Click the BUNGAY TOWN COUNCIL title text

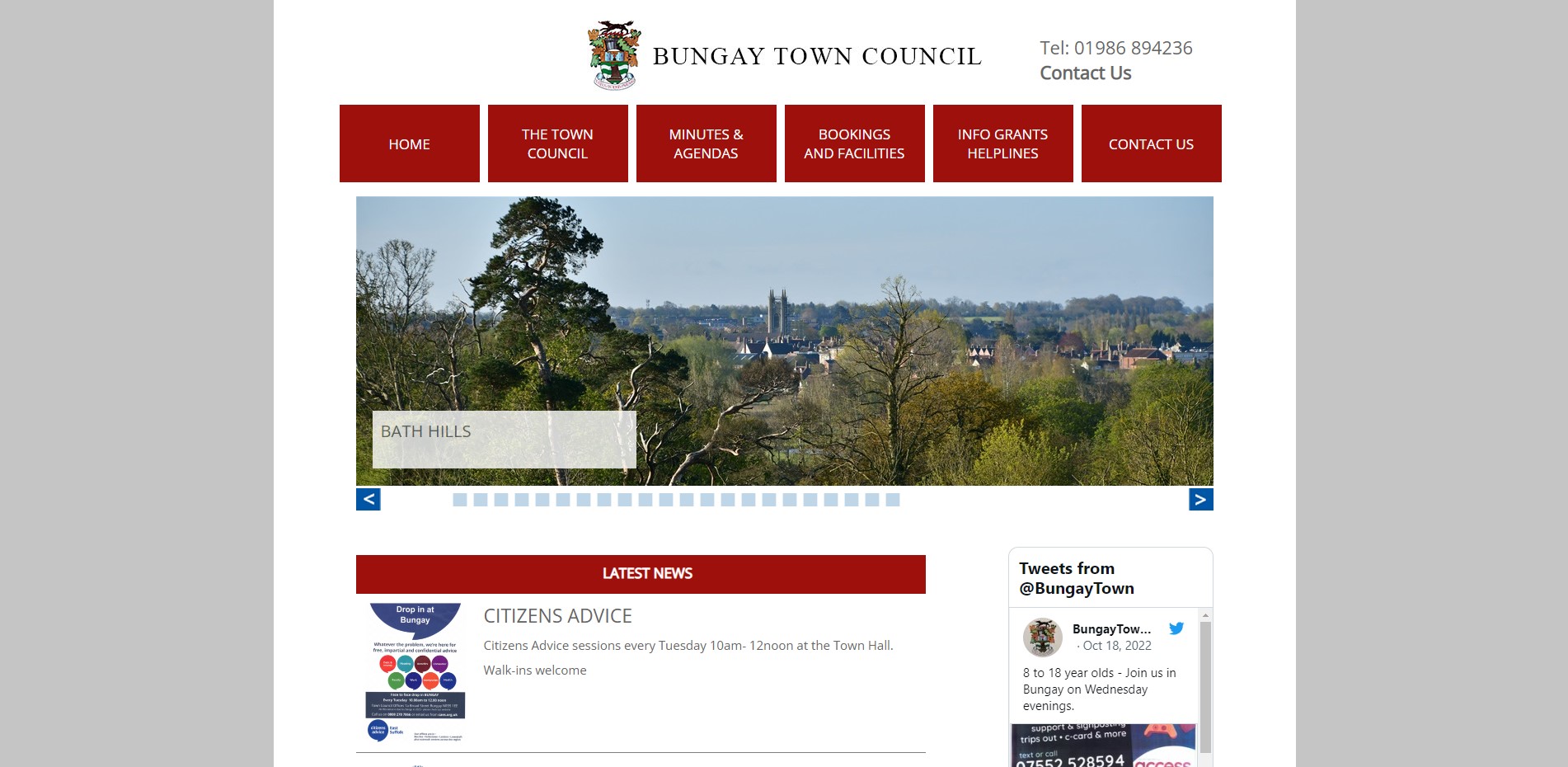[x=817, y=56]
